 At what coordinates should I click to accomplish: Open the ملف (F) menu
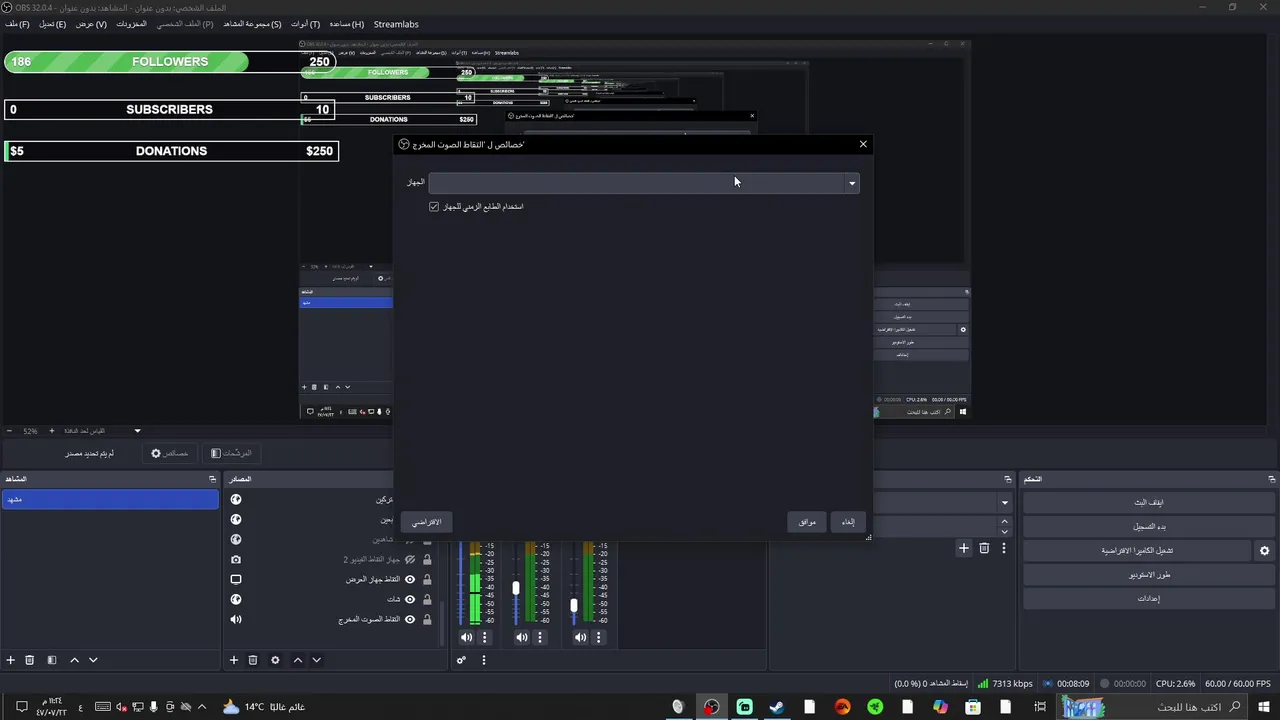click(17, 24)
